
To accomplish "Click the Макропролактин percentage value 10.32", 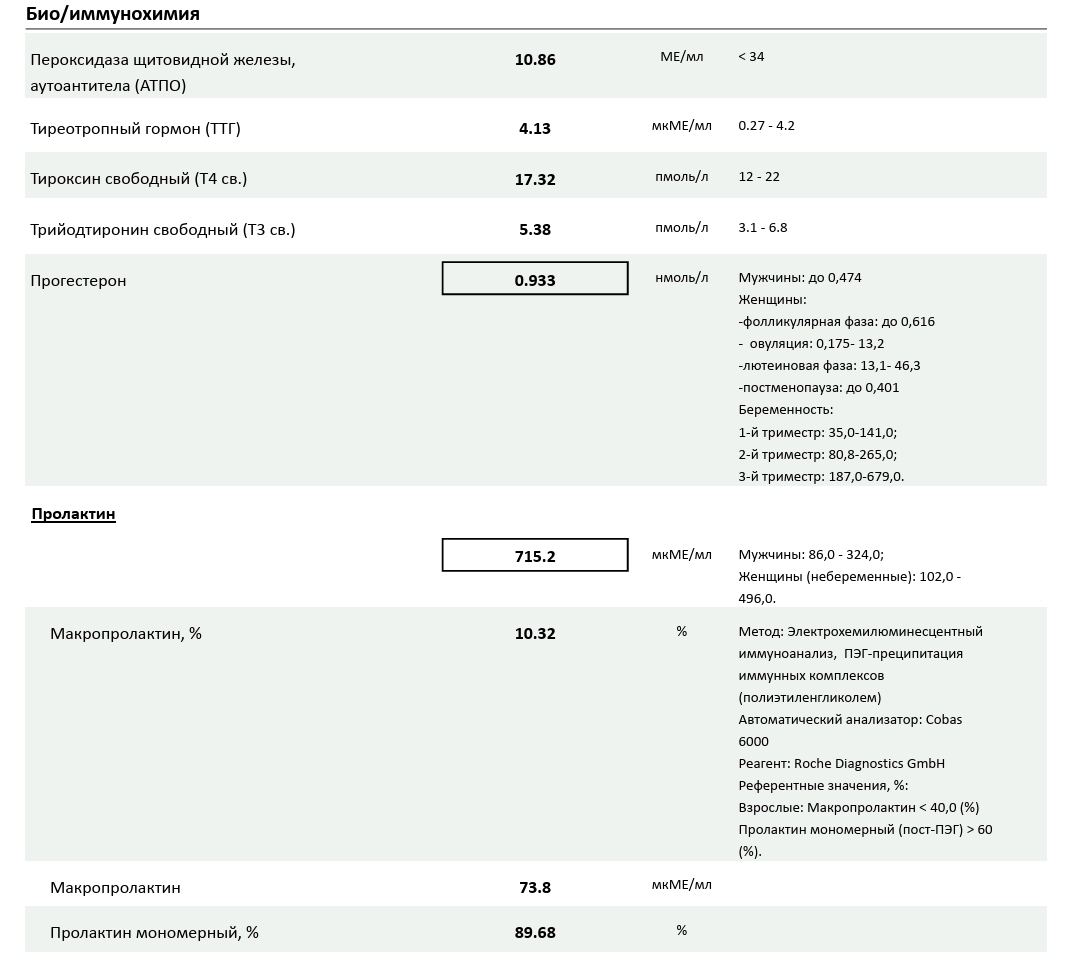I will (535, 634).
